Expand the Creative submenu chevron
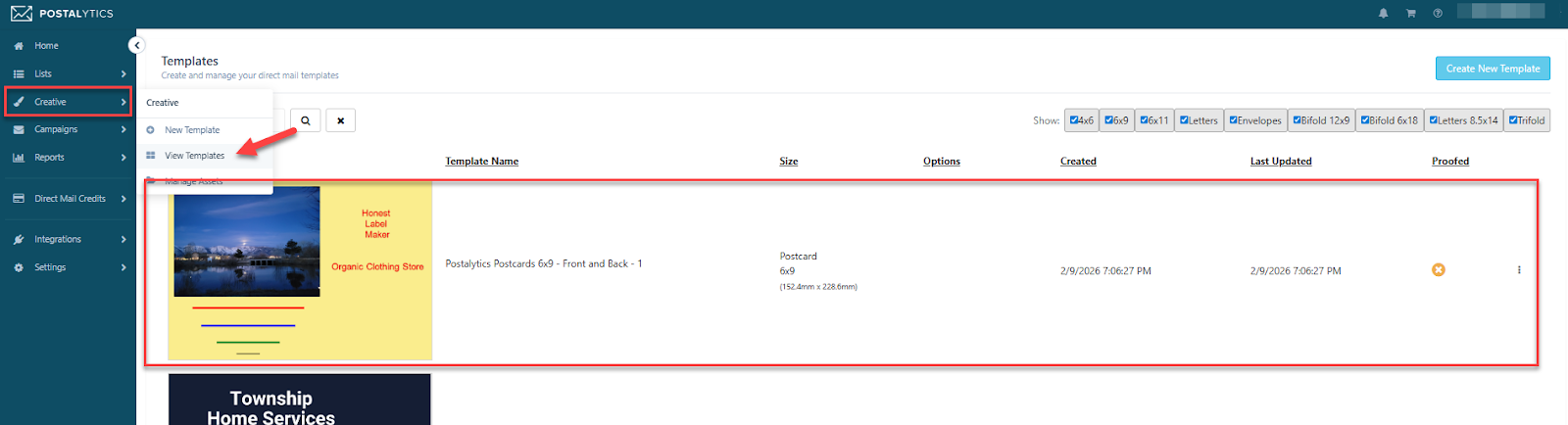 (x=123, y=102)
